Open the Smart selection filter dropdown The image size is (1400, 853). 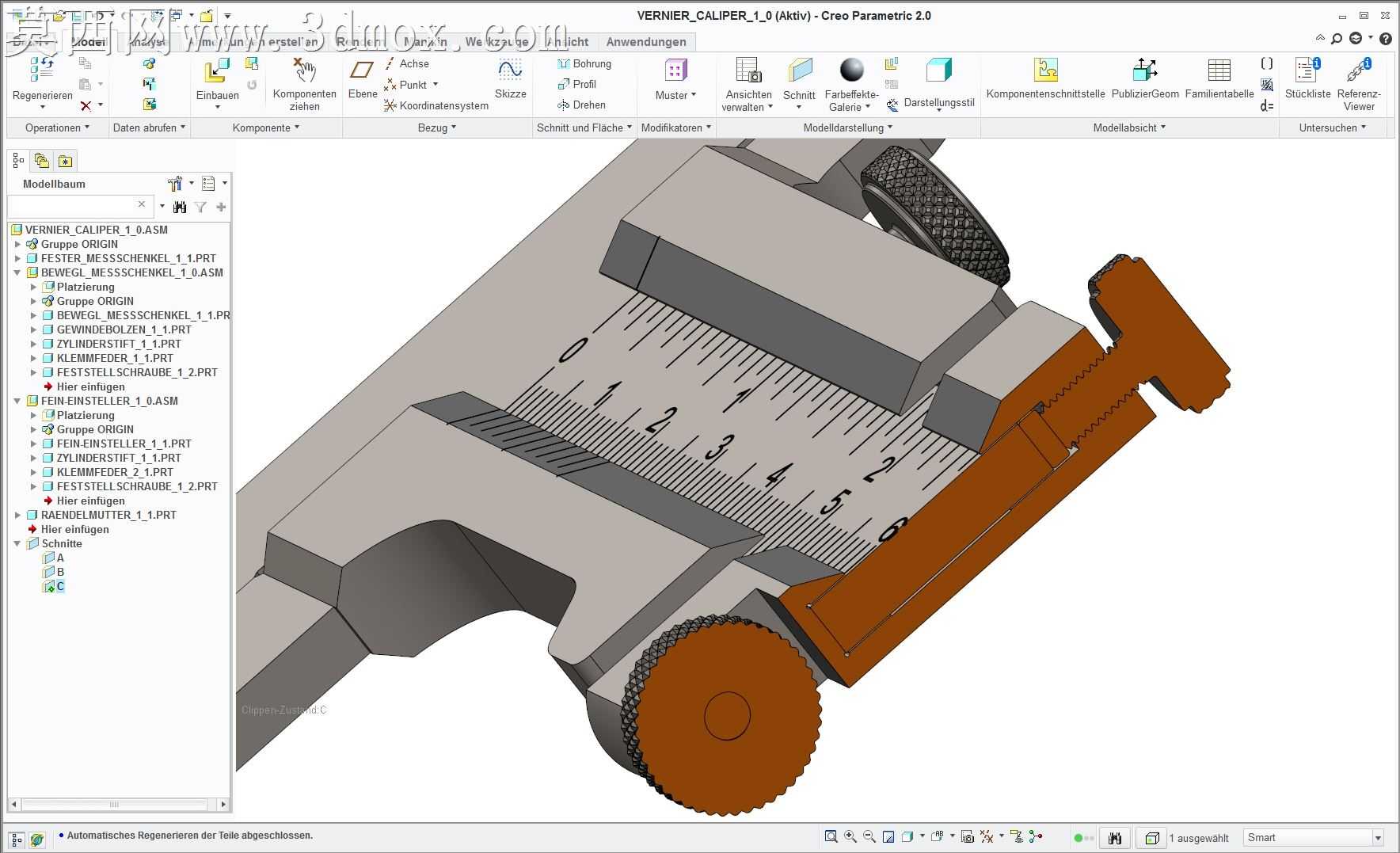coord(1378,838)
